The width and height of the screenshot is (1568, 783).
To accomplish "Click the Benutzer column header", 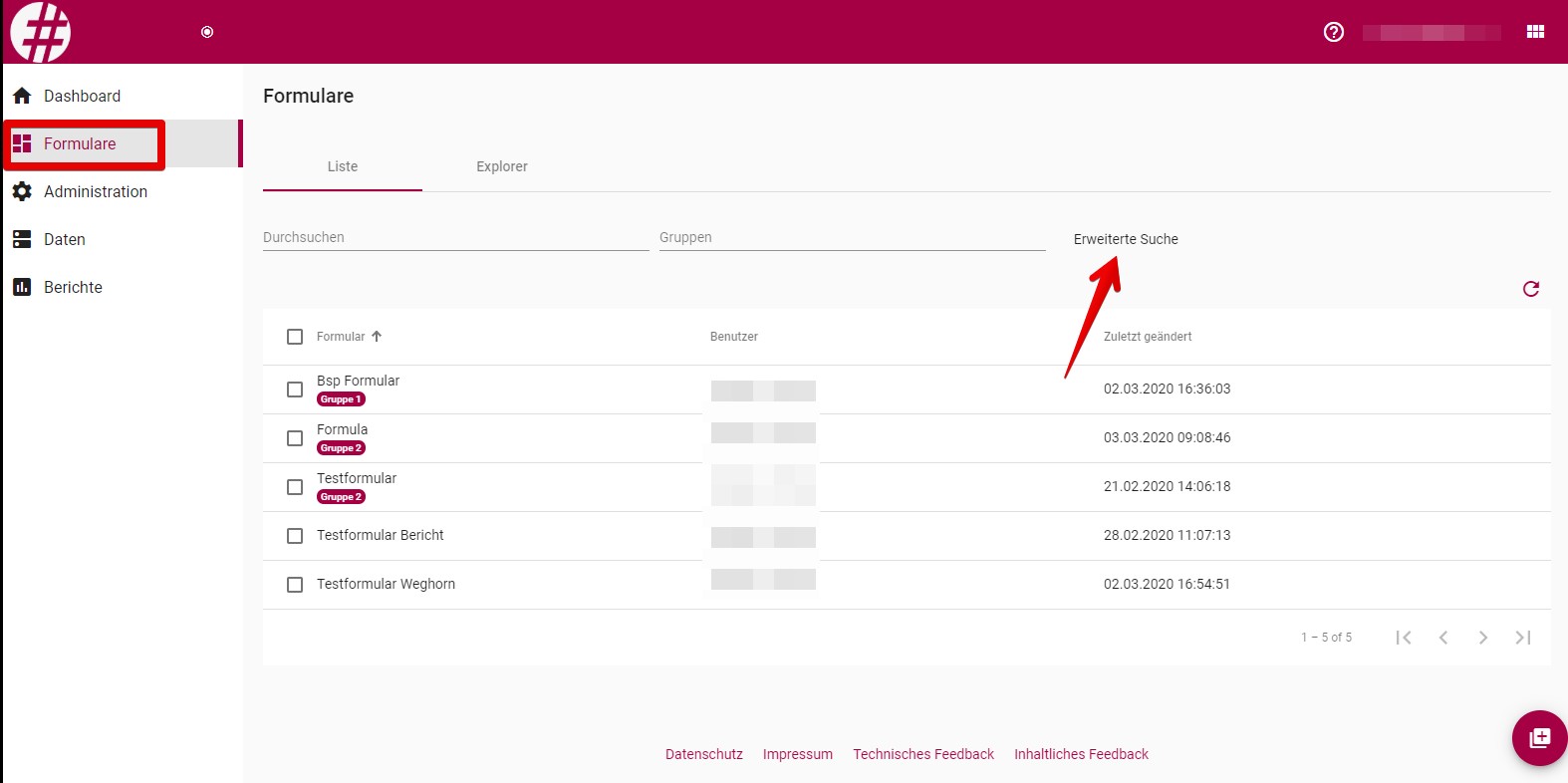I will point(734,337).
